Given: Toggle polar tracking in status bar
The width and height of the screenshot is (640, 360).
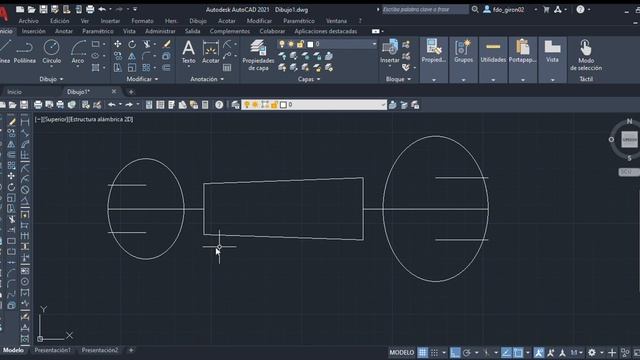Looking at the screenshot, I should tap(467, 353).
